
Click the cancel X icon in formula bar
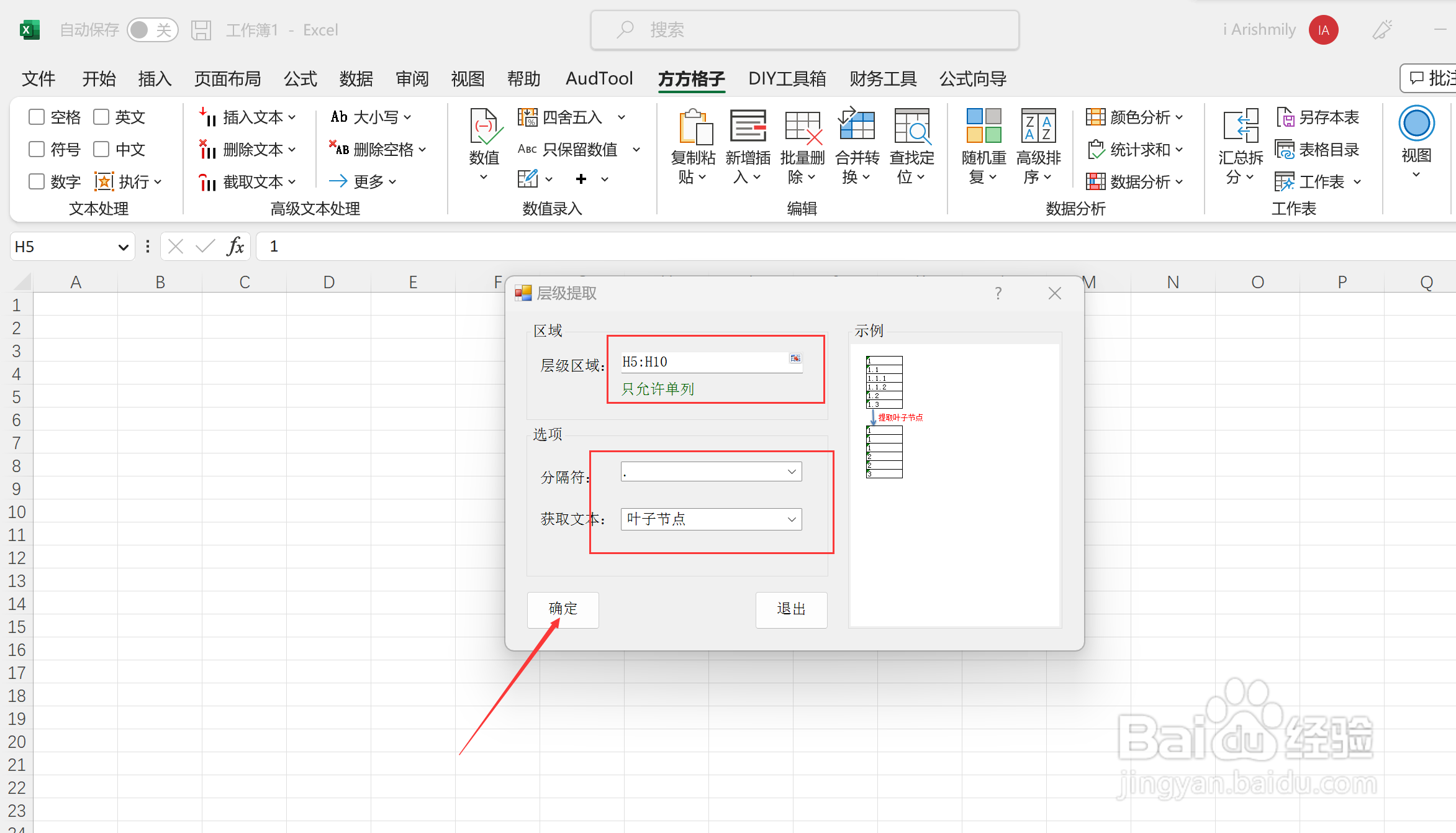(176, 247)
